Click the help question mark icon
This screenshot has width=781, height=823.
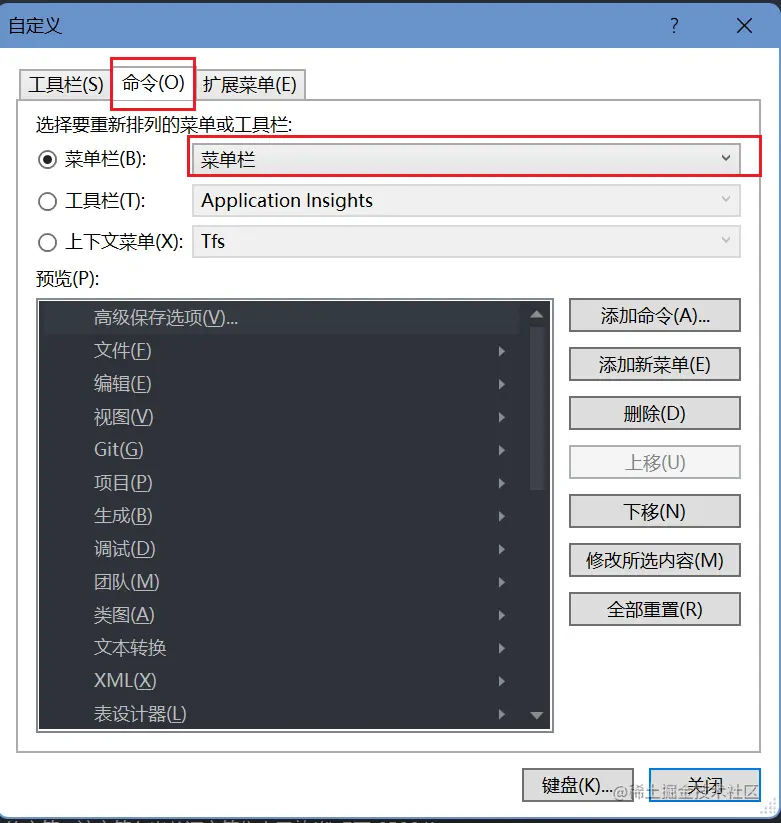coord(674,25)
